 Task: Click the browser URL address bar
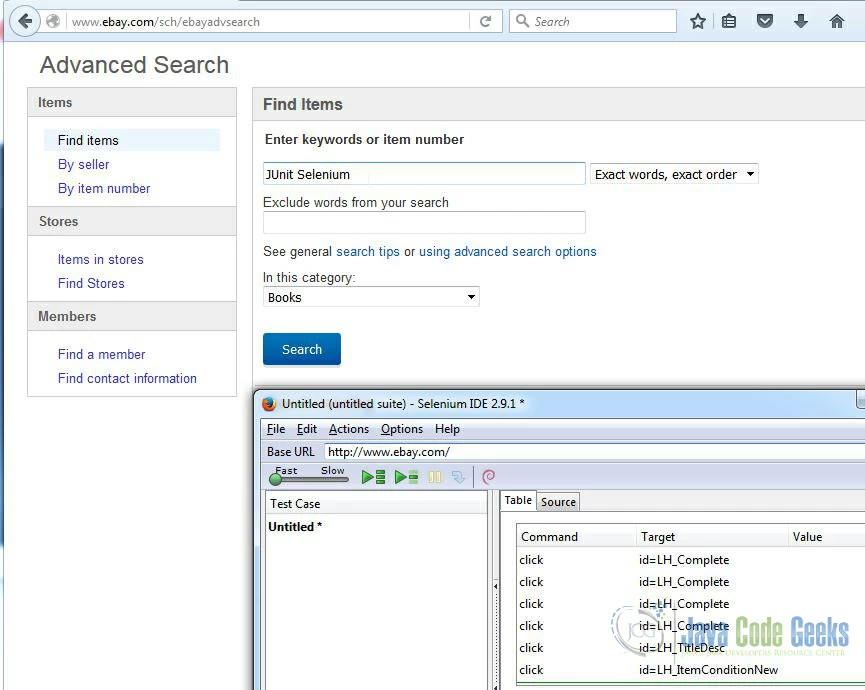[268, 22]
